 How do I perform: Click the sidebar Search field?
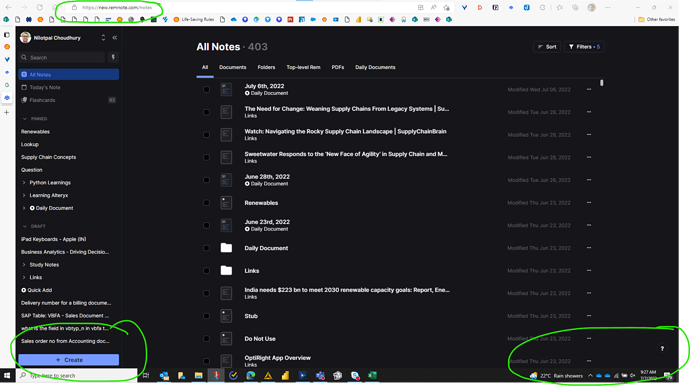(x=62, y=57)
